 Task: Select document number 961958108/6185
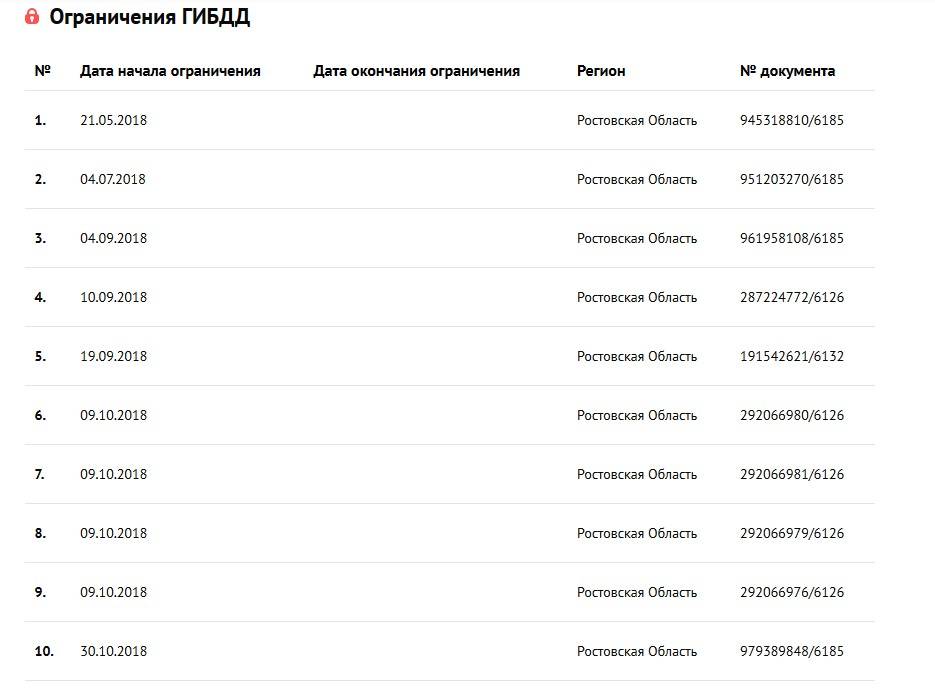click(791, 238)
